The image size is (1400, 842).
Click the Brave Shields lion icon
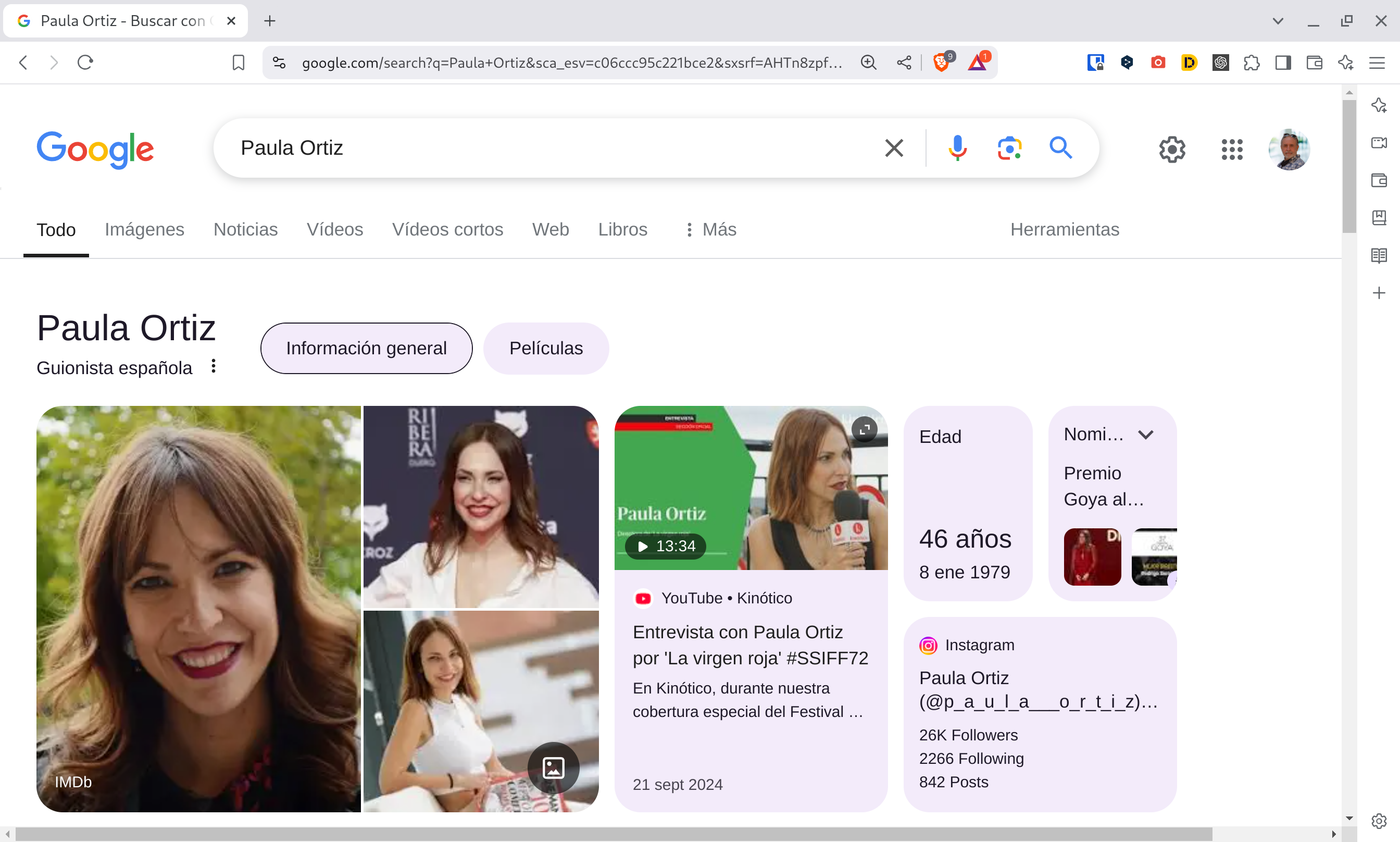click(x=941, y=62)
